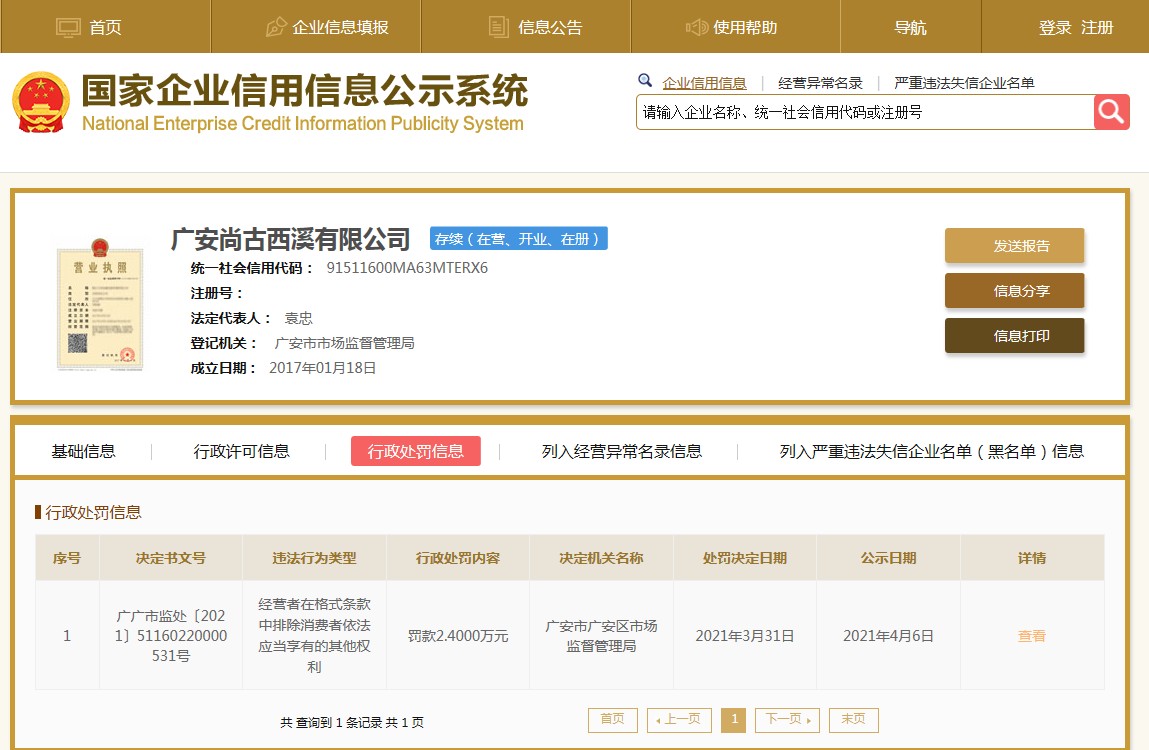Click the red magnifier search button
Screen dimensions: 1149x750
tap(1111, 112)
